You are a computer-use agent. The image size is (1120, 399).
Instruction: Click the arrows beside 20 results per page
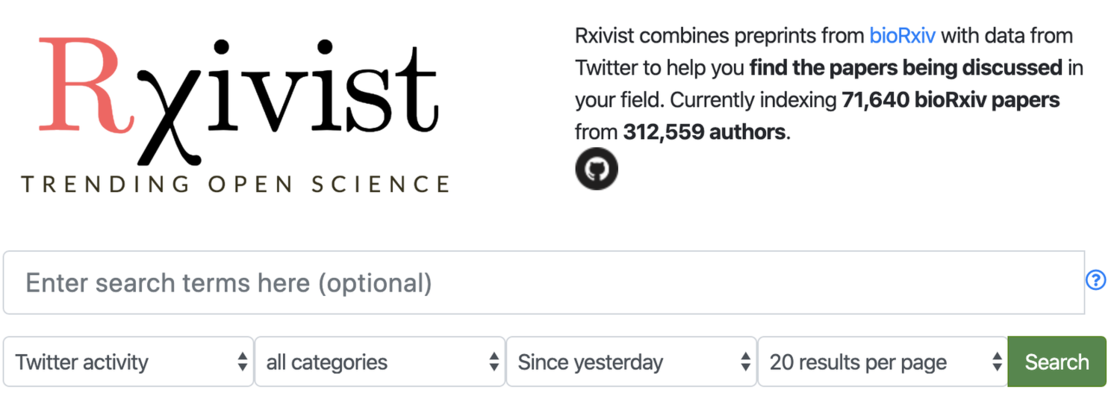tap(996, 362)
